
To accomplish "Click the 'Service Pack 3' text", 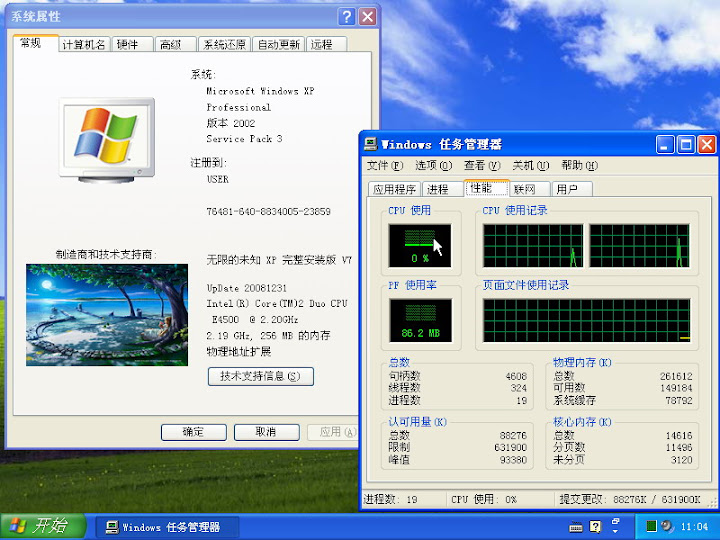I will (244, 139).
